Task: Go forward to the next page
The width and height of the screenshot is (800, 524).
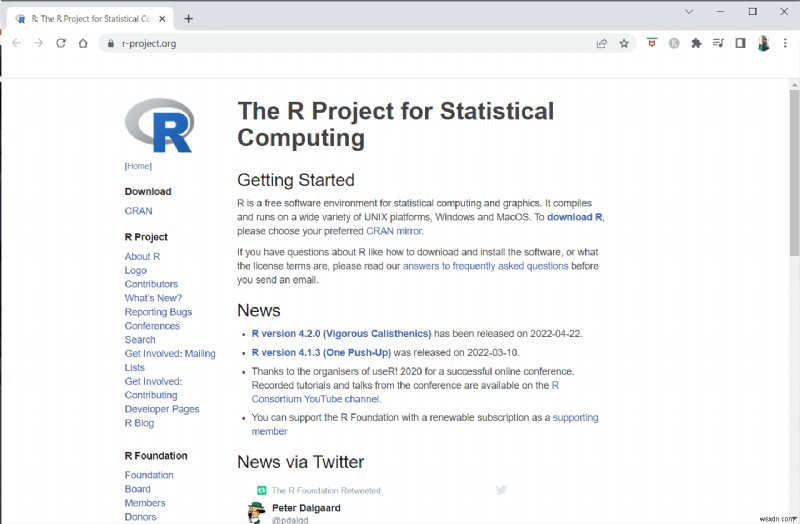Action: point(39,43)
